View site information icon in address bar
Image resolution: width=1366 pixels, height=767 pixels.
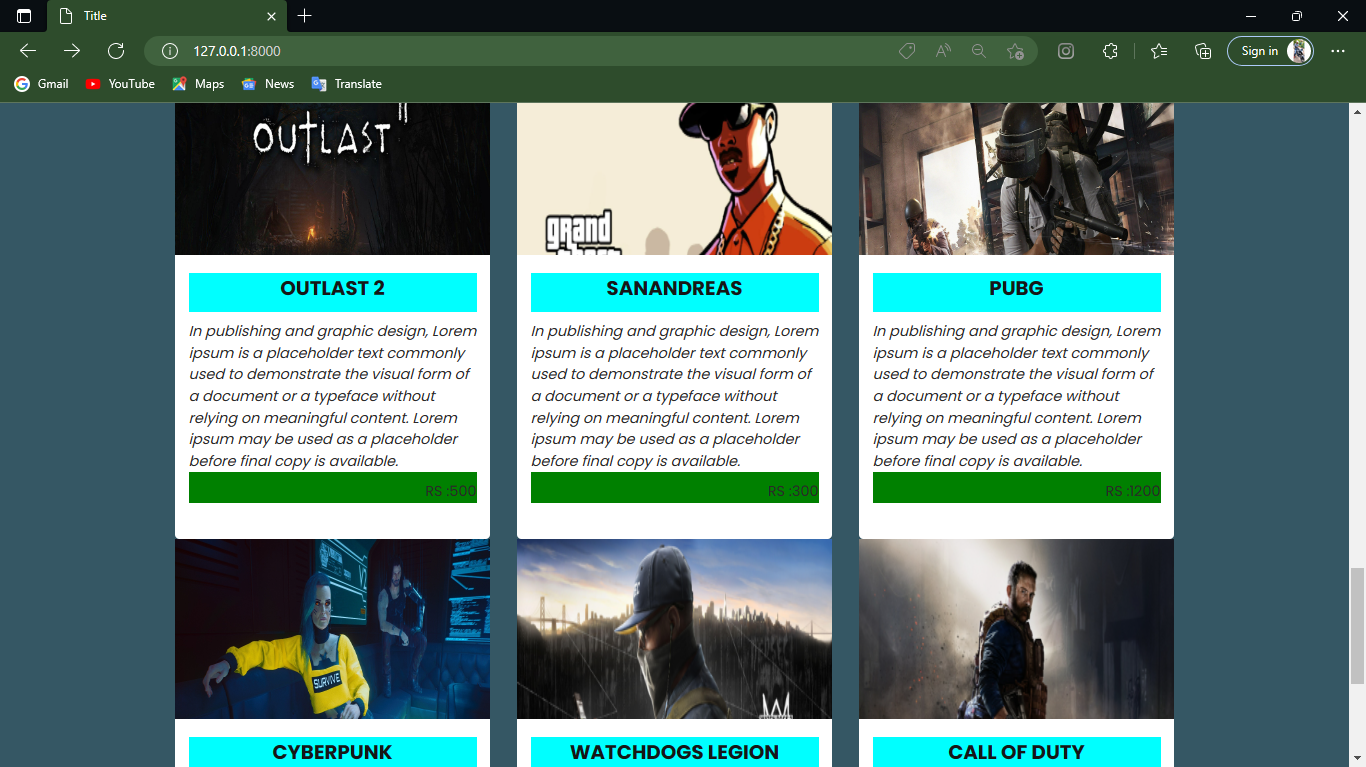170,51
